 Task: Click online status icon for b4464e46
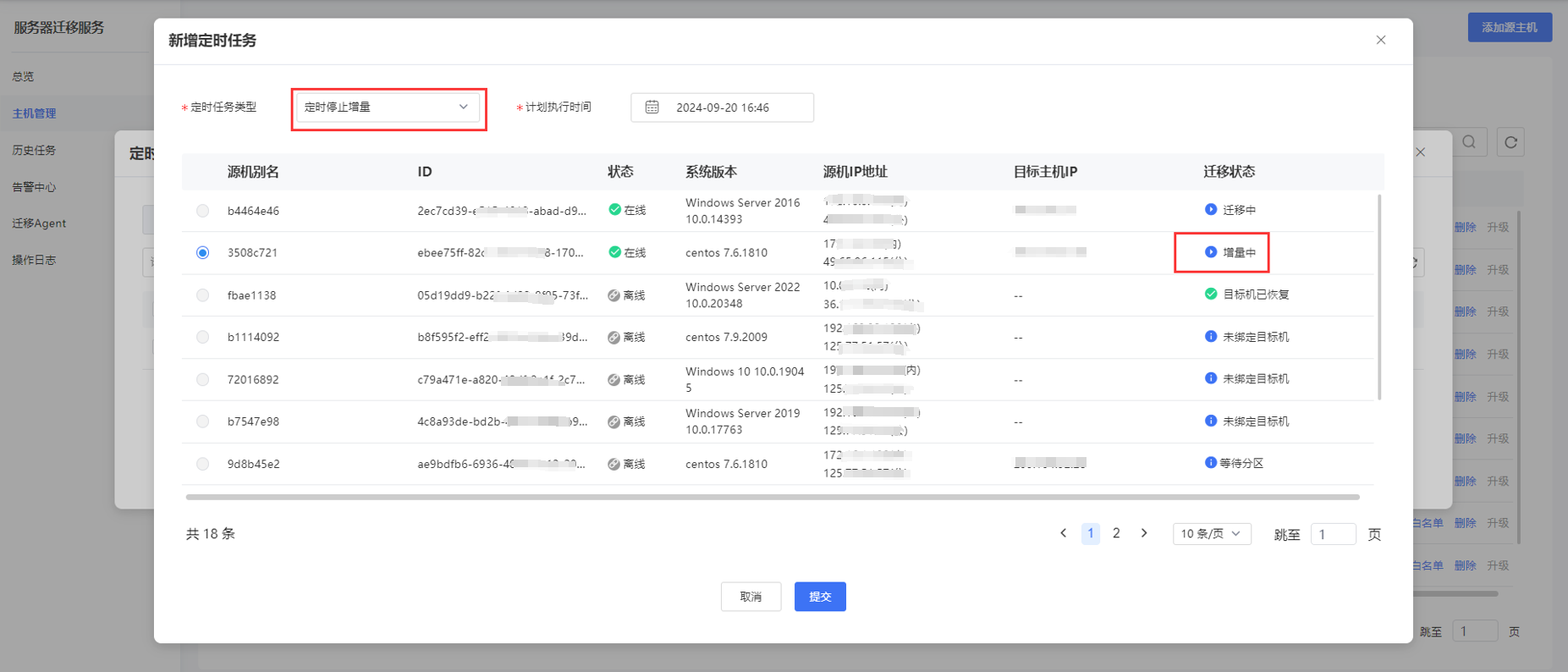click(x=614, y=210)
